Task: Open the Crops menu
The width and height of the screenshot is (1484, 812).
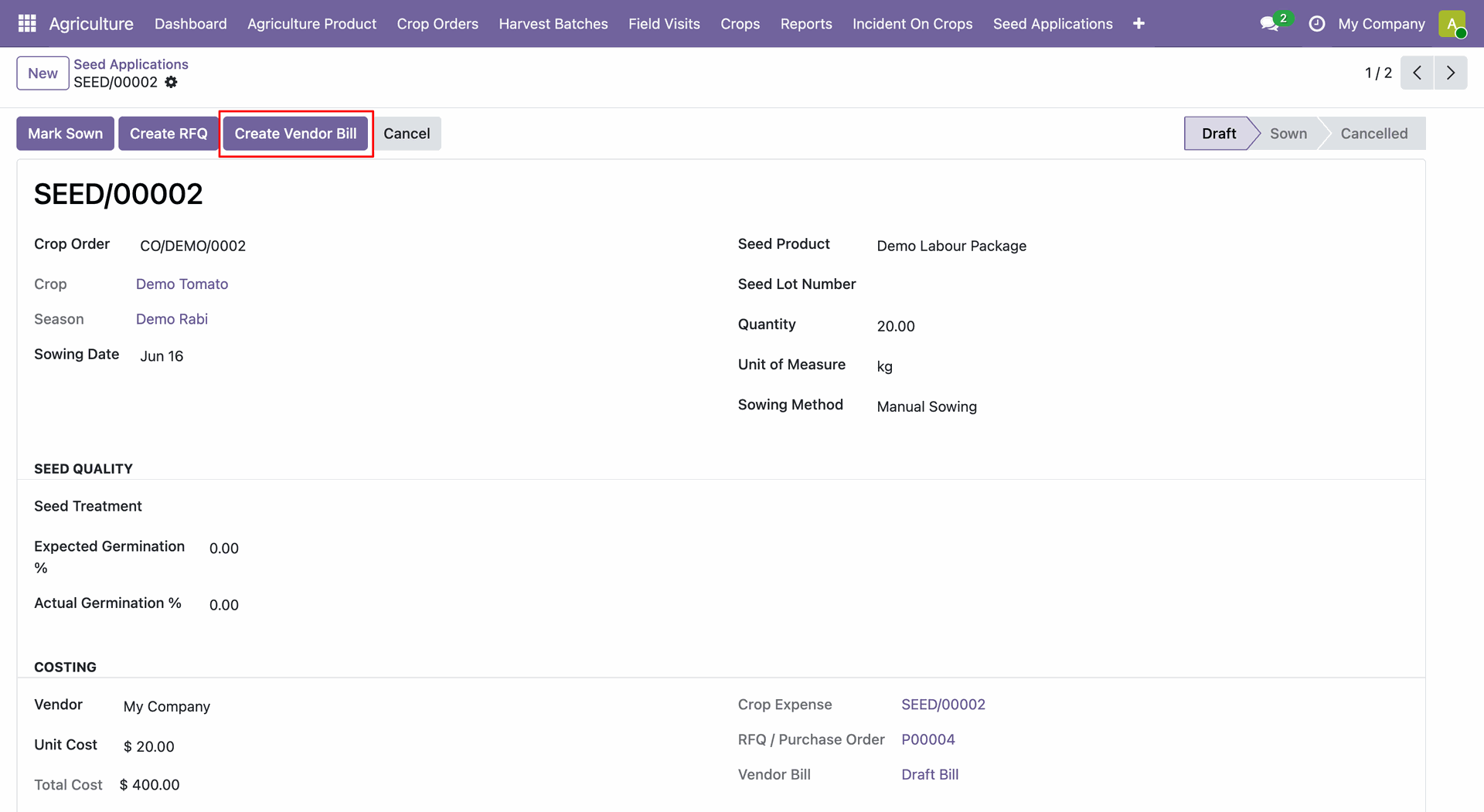Action: pyautogui.click(x=740, y=24)
